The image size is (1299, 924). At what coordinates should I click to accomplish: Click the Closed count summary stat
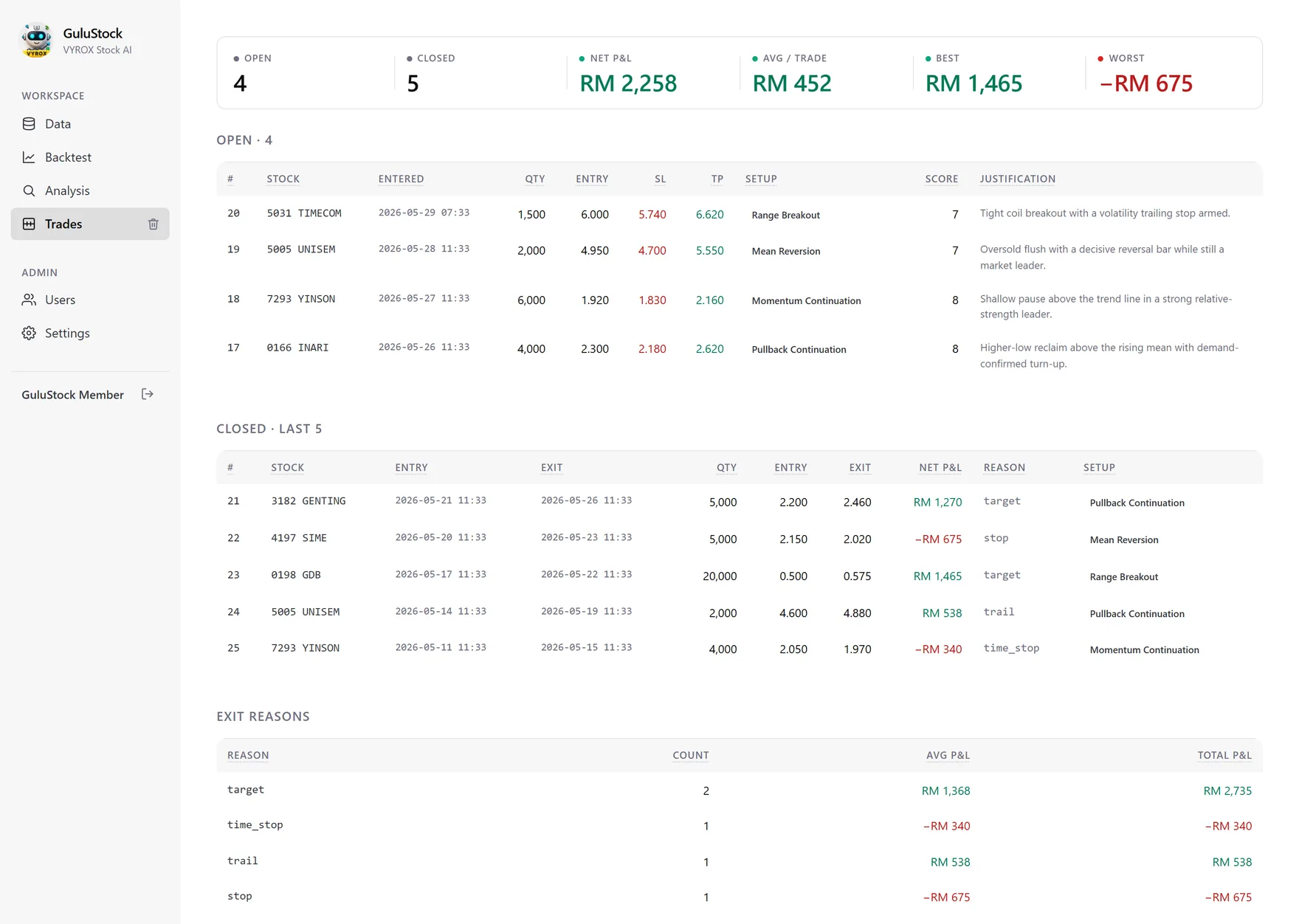(431, 74)
